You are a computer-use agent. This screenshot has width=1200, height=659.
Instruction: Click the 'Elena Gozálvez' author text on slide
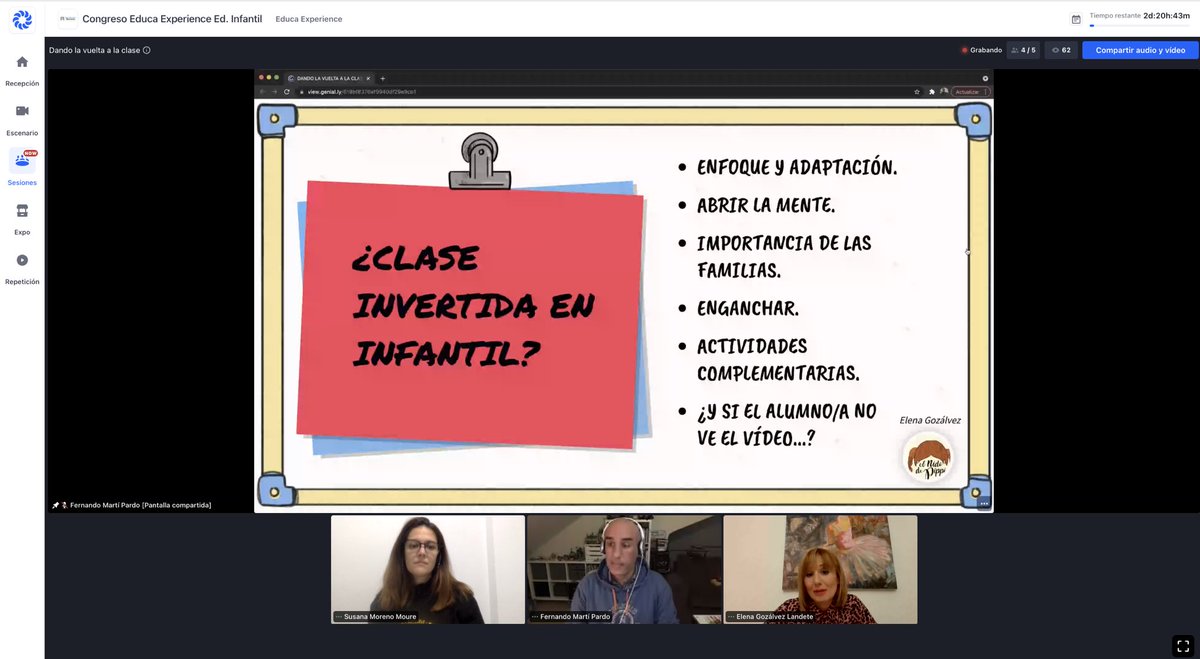coord(930,420)
